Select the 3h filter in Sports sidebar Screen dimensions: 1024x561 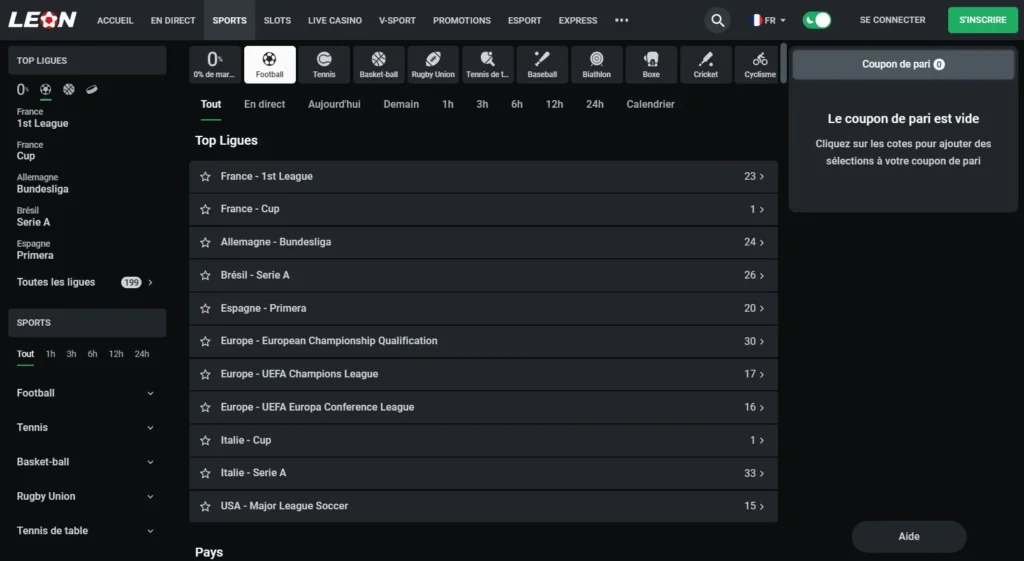[71, 354]
